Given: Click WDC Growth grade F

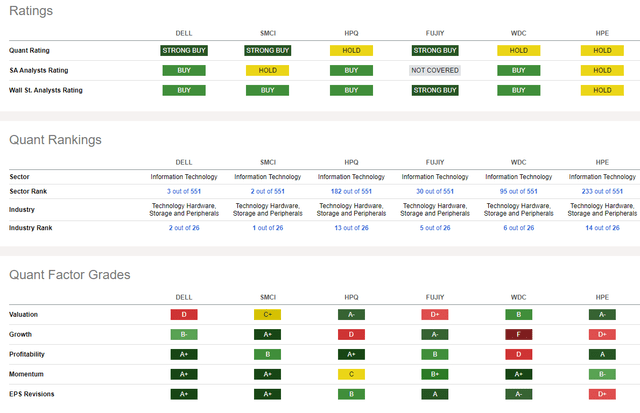Looking at the screenshot, I should 519,335.
